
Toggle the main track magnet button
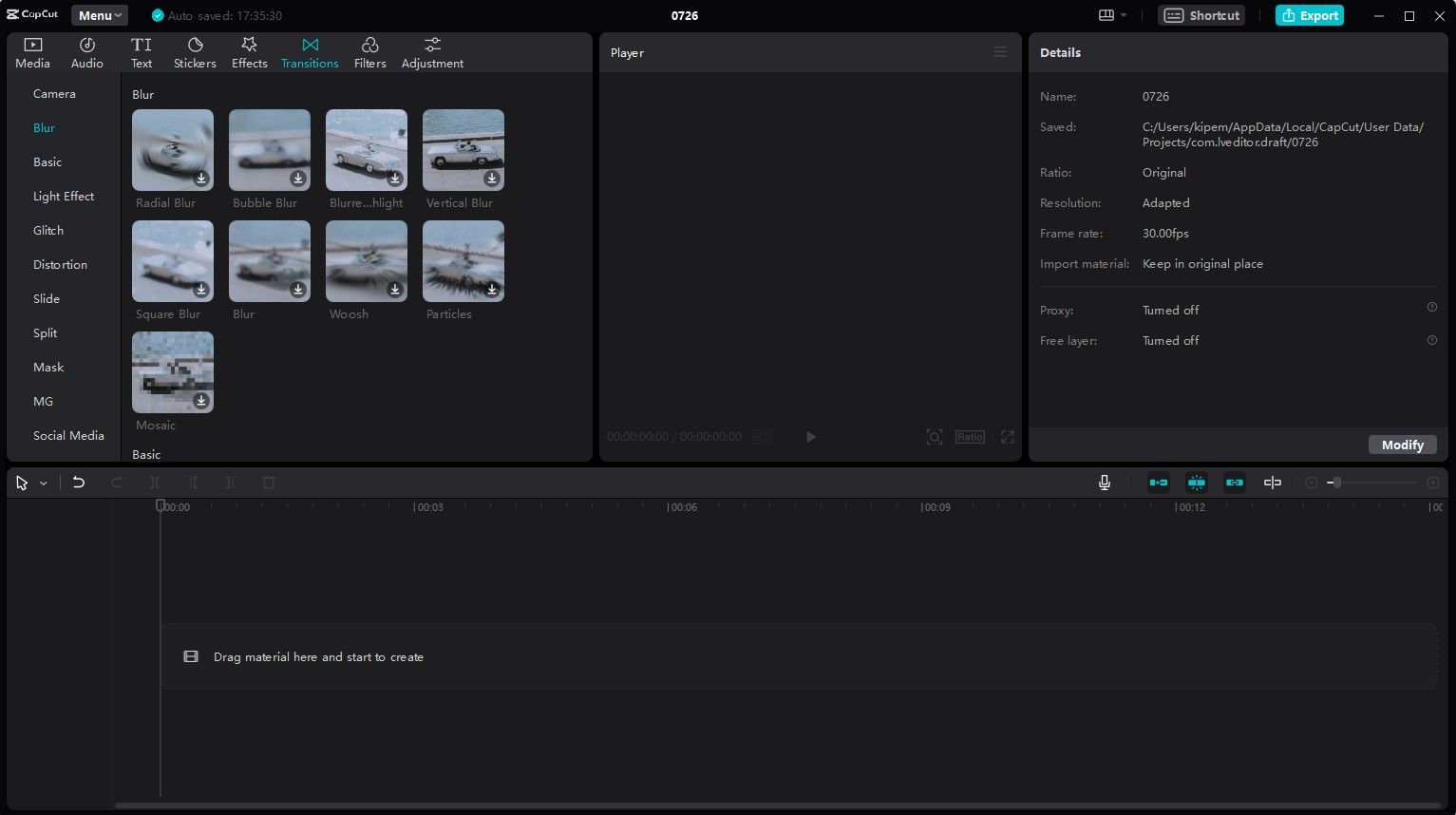coord(1159,483)
